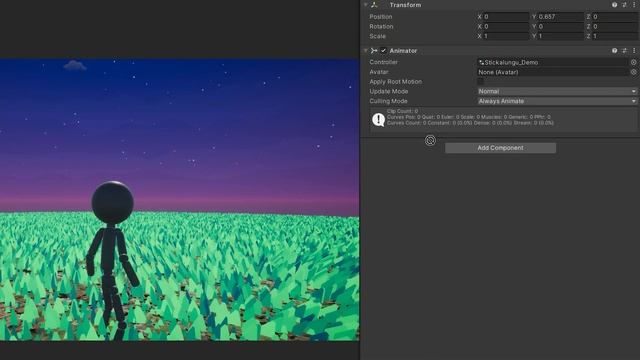Open Transform component preset selector icon

click(x=624, y=5)
